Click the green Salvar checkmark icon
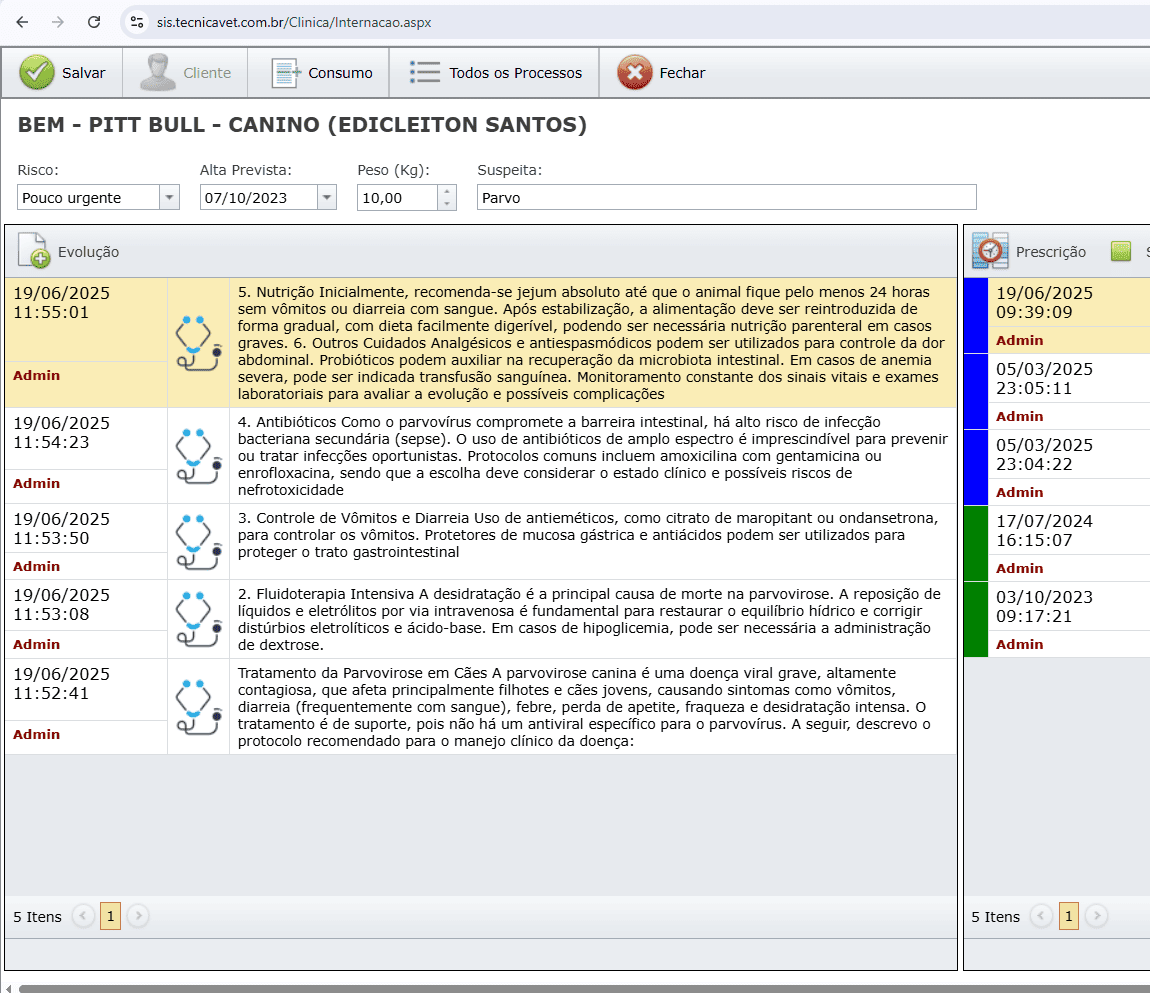The image size is (1150, 993). coord(37,73)
